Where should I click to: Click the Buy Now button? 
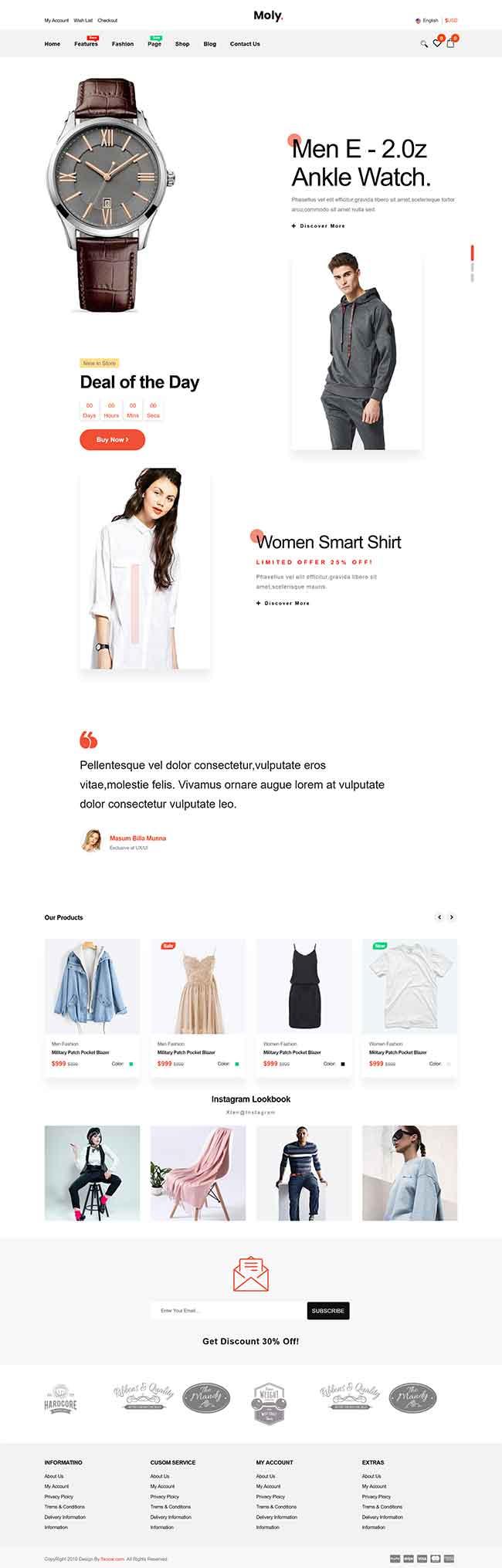point(112,439)
